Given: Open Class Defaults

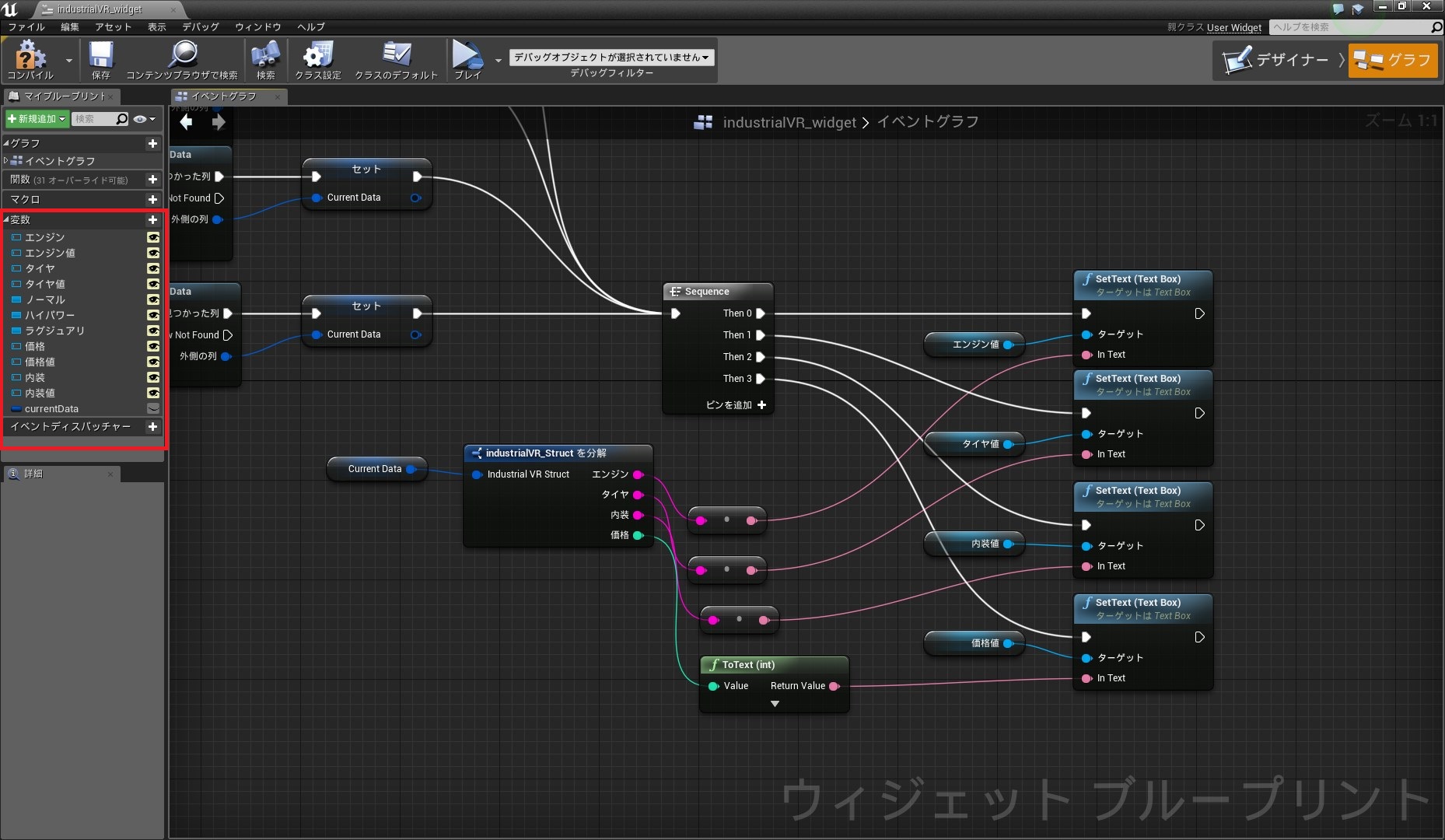Looking at the screenshot, I should (397, 60).
